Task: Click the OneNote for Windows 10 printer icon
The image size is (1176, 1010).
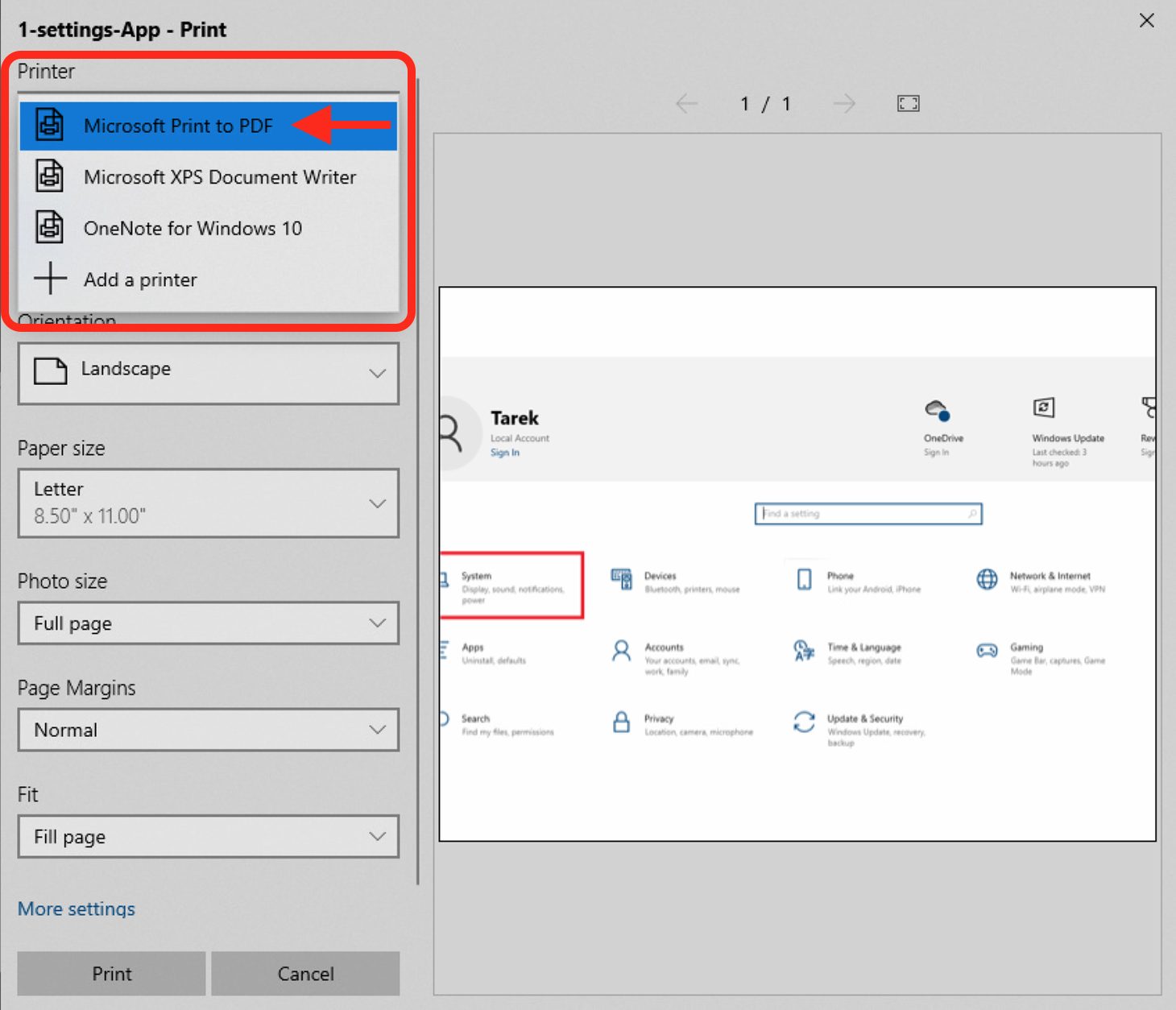Action: tap(50, 227)
